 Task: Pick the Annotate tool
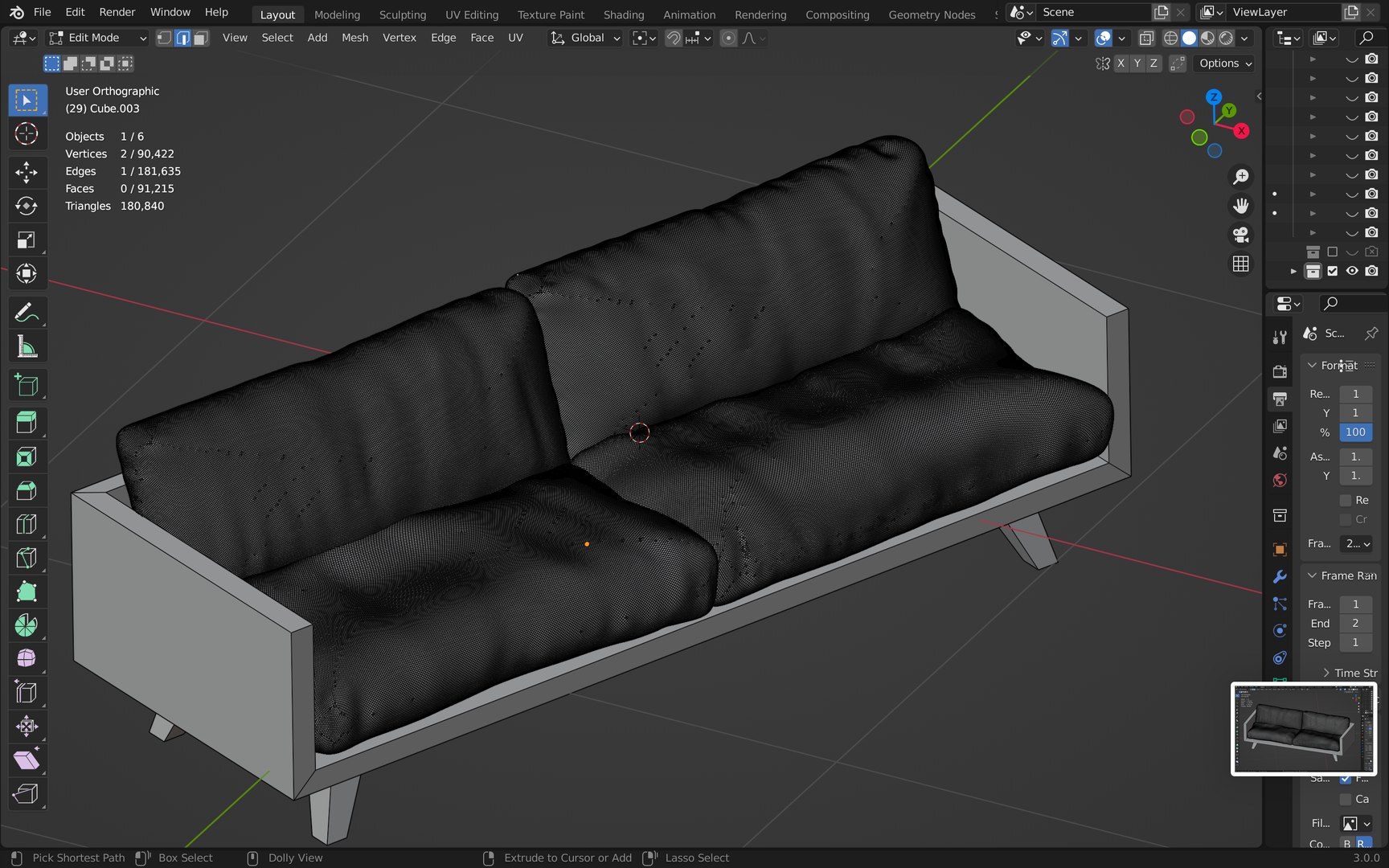[27, 313]
